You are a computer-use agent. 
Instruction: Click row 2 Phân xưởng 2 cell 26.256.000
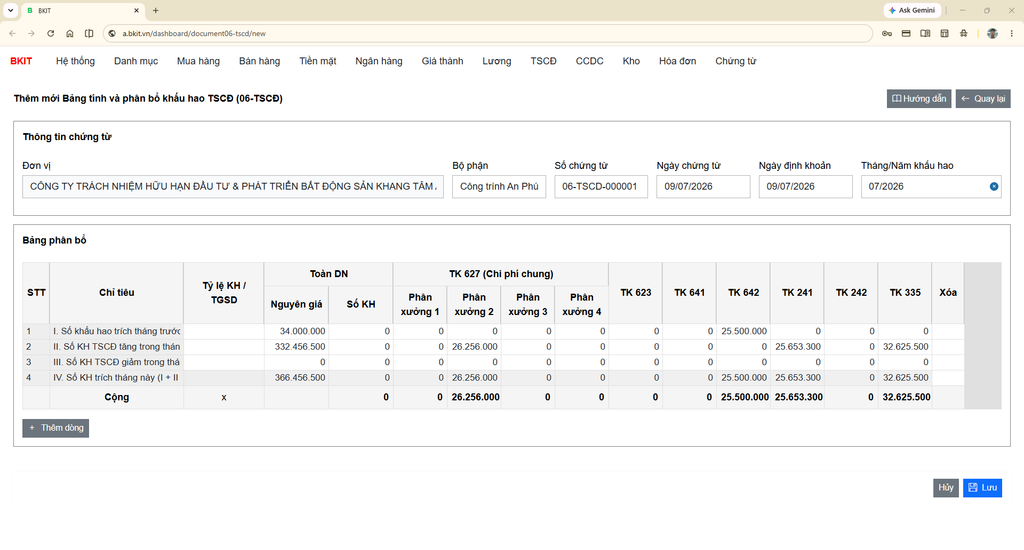click(474, 347)
